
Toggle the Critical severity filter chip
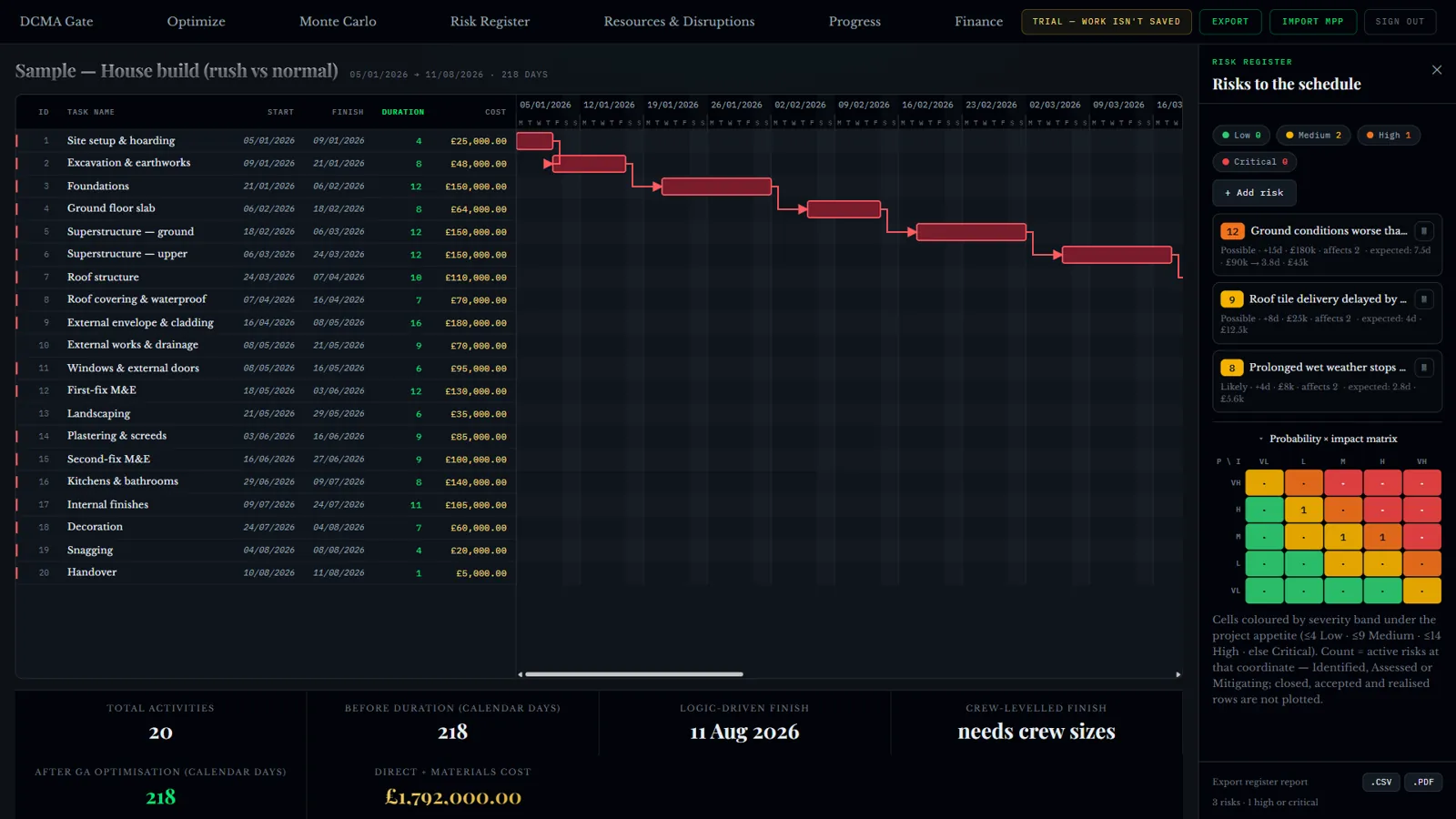[x=1255, y=162]
